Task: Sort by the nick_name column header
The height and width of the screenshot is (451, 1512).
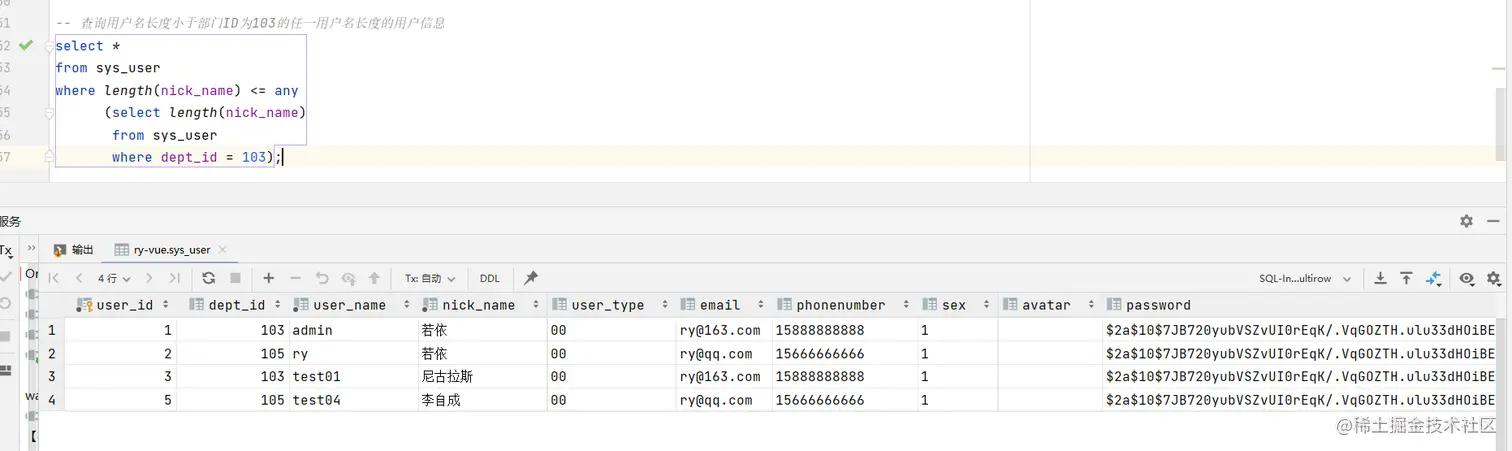Action: 480,305
